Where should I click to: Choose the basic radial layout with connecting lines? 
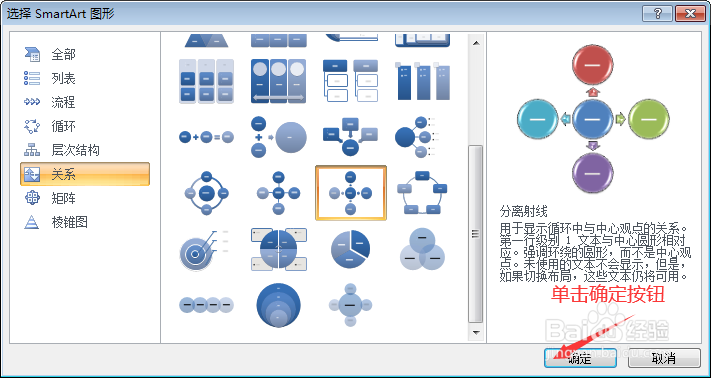tap(278, 193)
